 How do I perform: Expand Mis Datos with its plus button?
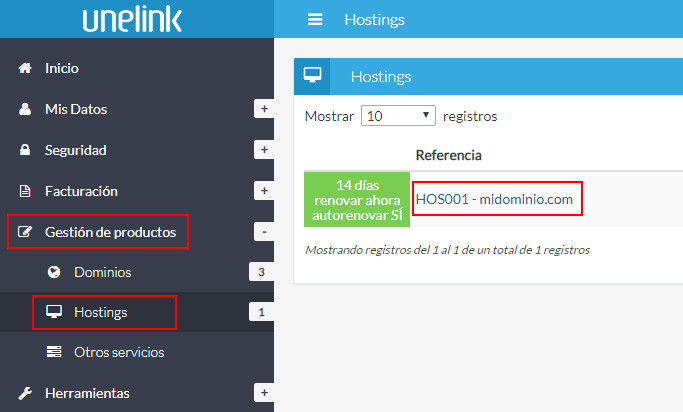pyautogui.click(x=264, y=109)
